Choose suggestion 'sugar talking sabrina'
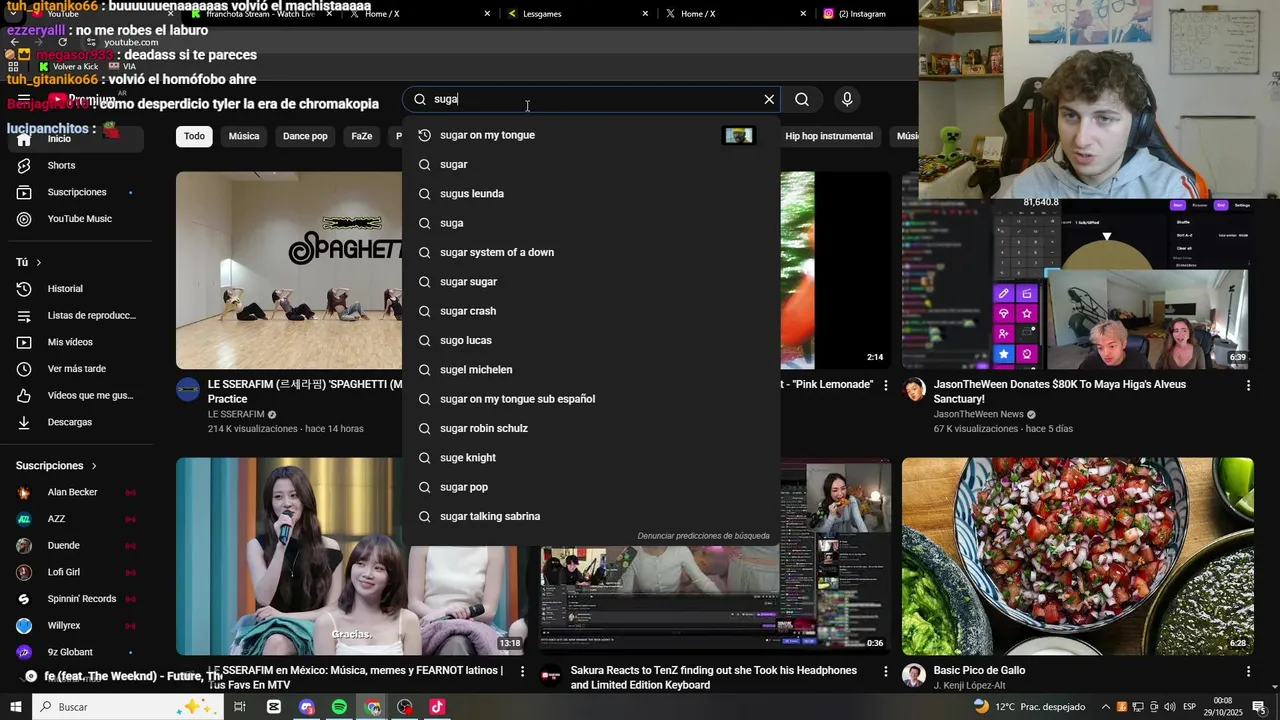This screenshot has width=1280, height=720. (x=591, y=517)
